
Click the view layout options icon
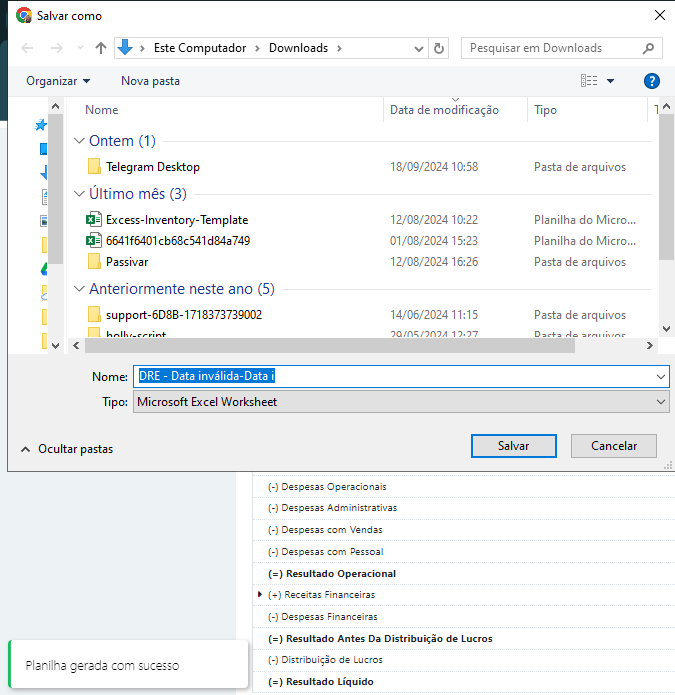590,81
